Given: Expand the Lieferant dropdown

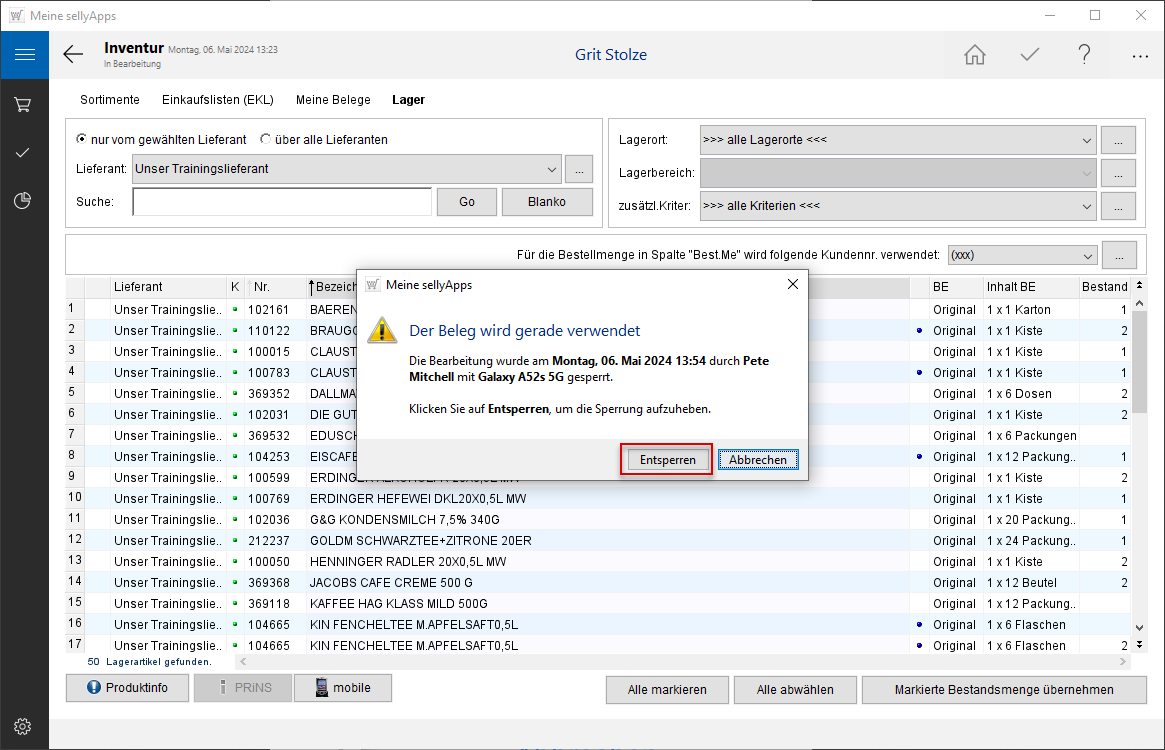Looking at the screenshot, I should (552, 169).
